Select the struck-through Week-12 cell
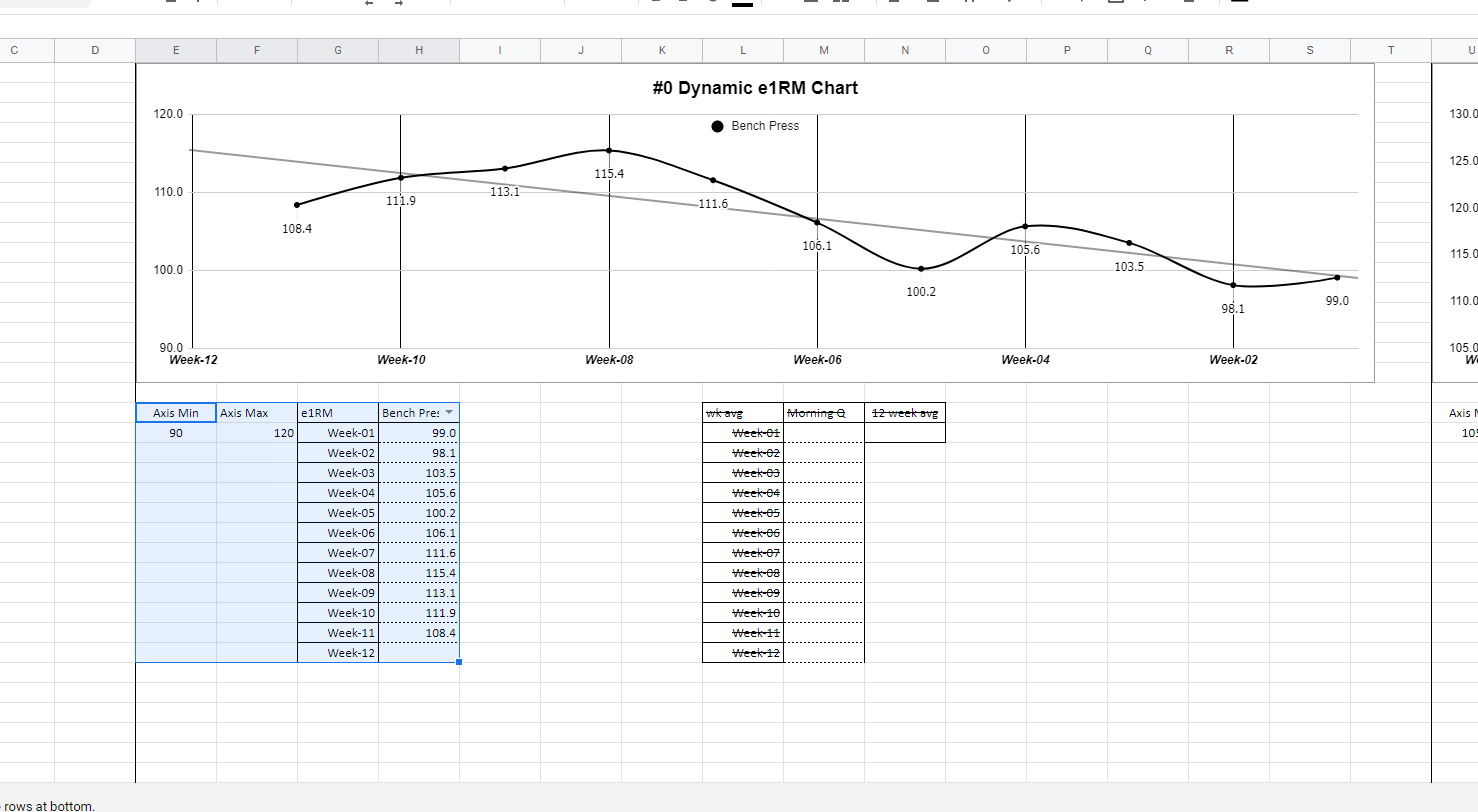Screen dimensions: 1478x812 pos(743,653)
